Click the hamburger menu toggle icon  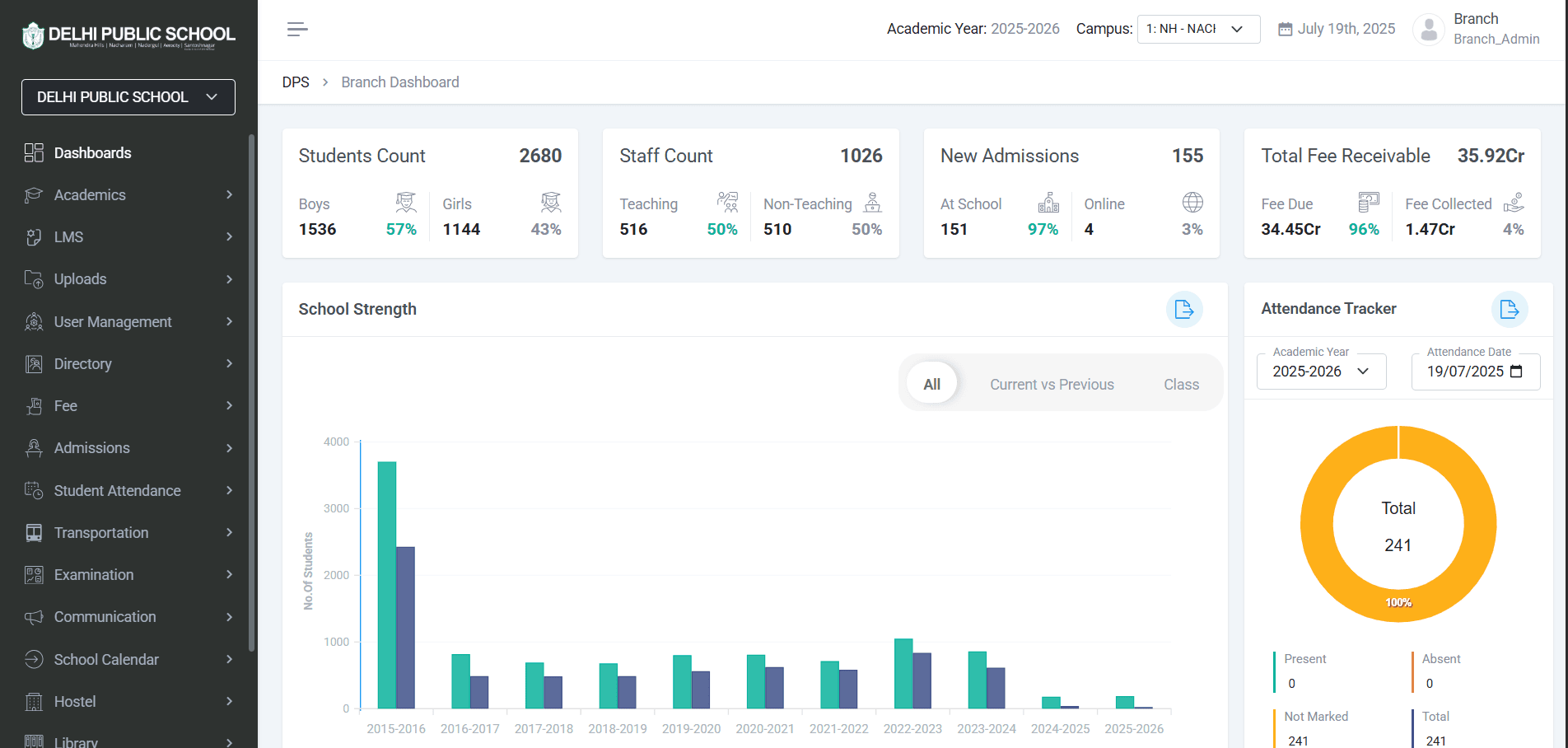click(297, 30)
